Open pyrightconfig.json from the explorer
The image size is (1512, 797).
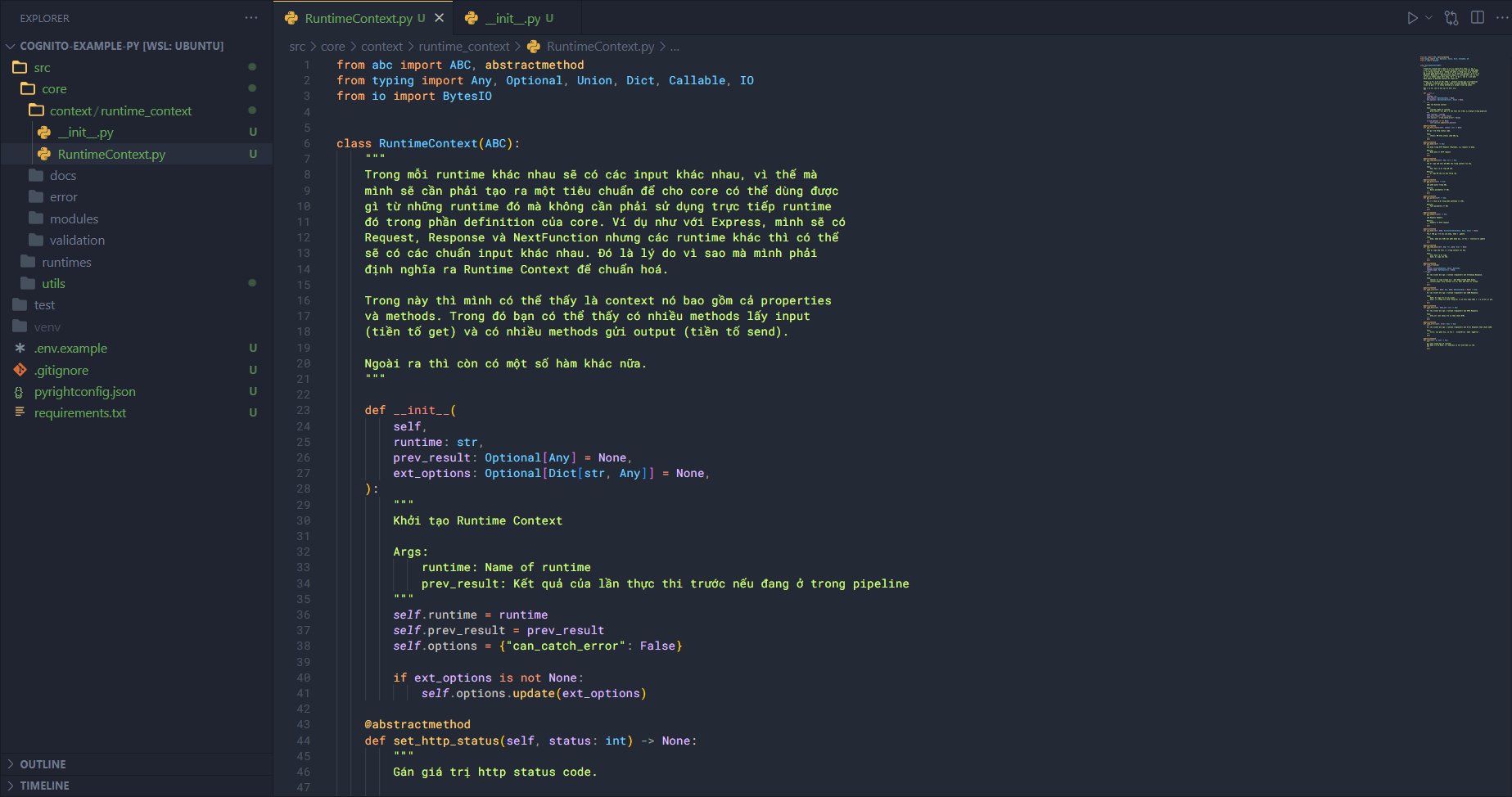pyautogui.click(x=84, y=392)
